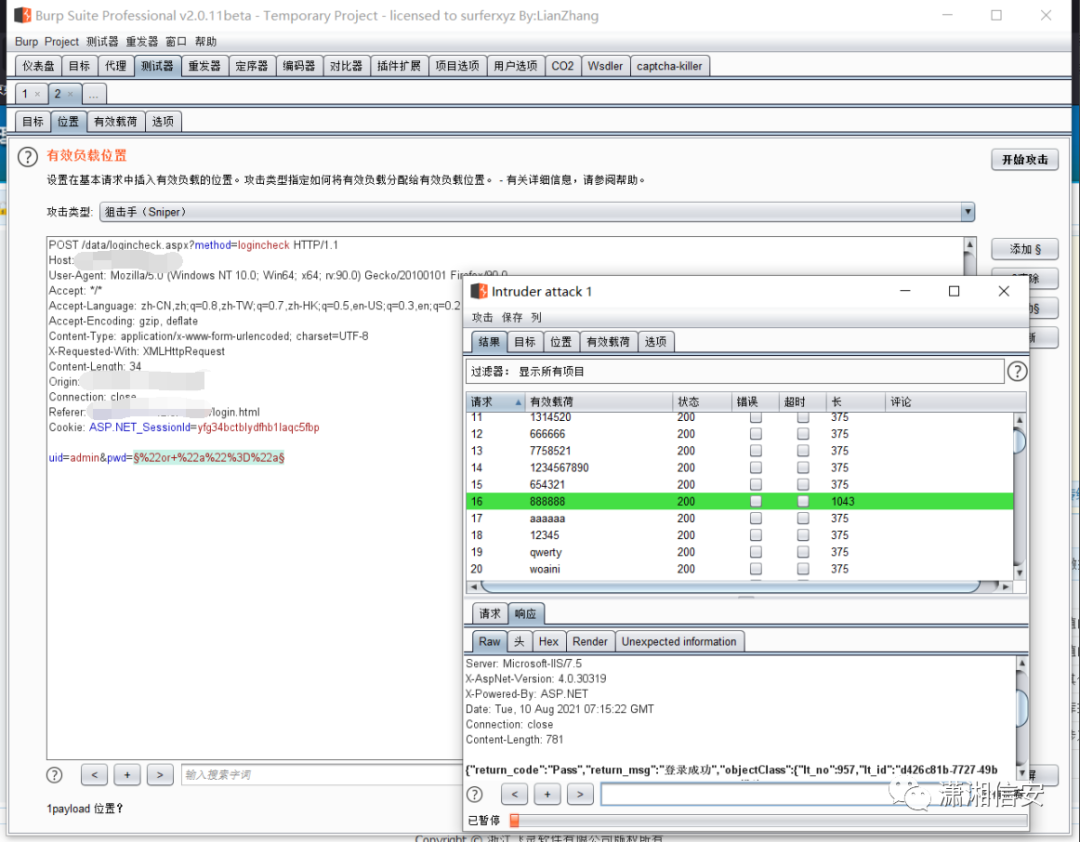Open Unexpected information tab
The image size is (1080, 842).
click(x=678, y=641)
